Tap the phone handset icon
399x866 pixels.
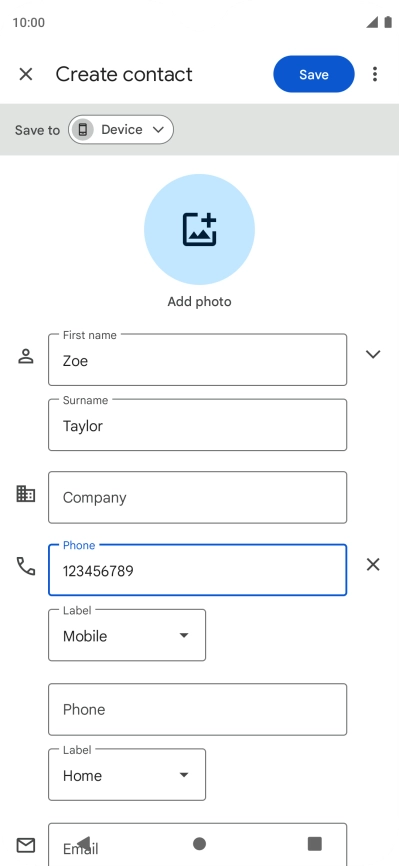(26, 566)
